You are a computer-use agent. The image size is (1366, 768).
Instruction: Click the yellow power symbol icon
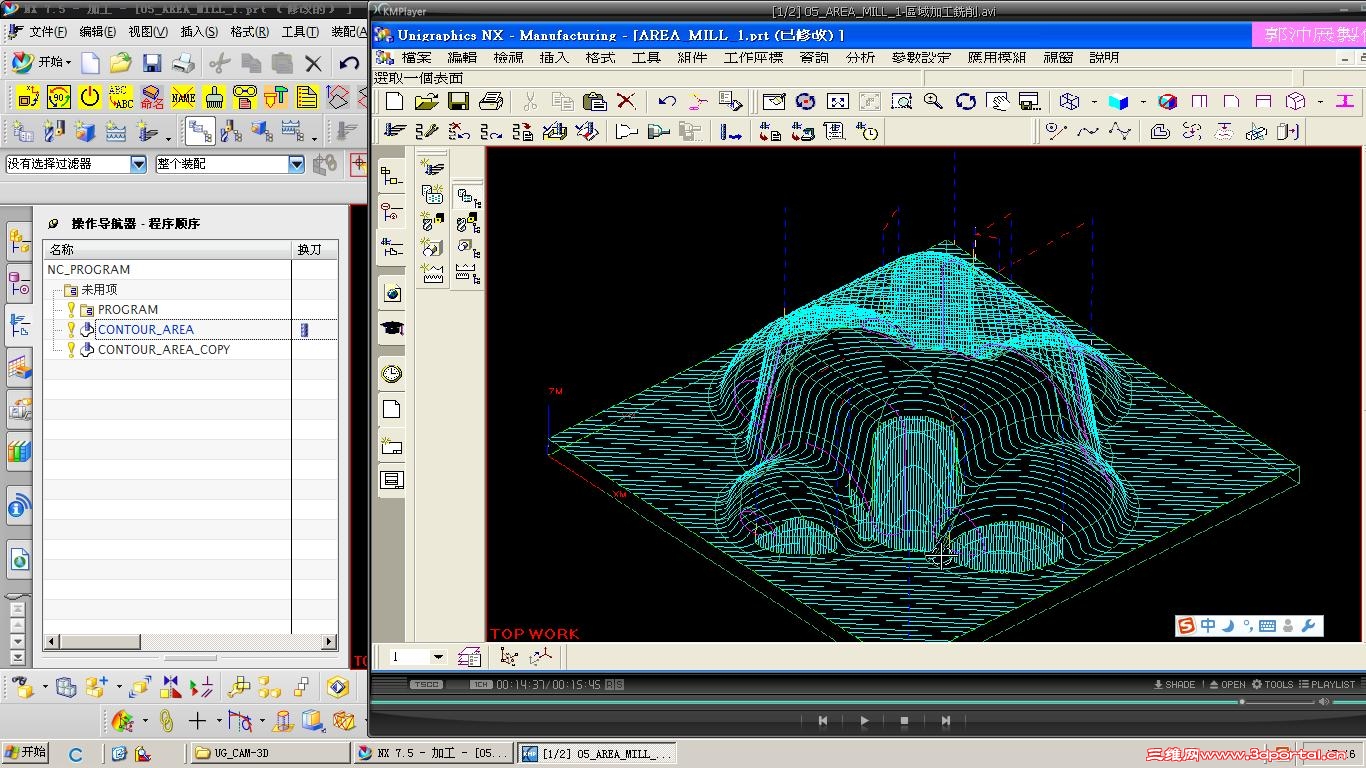(x=90, y=97)
